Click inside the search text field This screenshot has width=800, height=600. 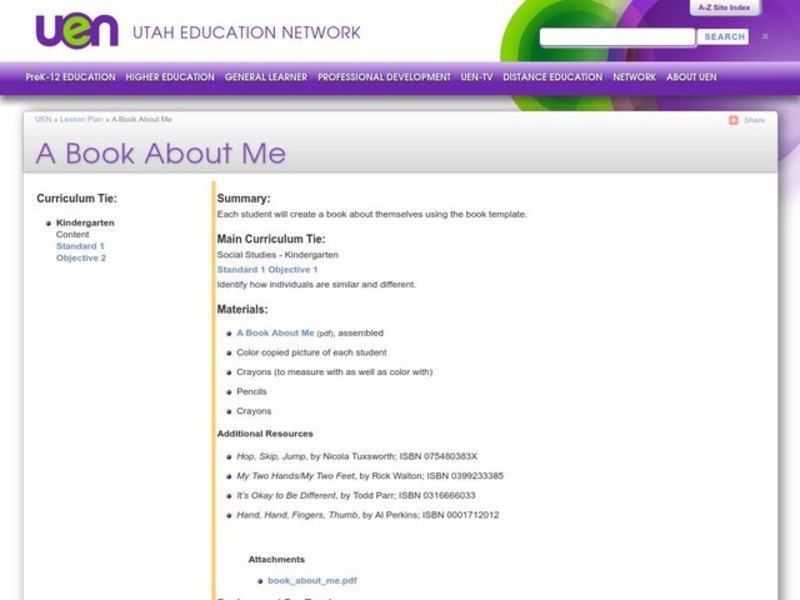pos(617,37)
